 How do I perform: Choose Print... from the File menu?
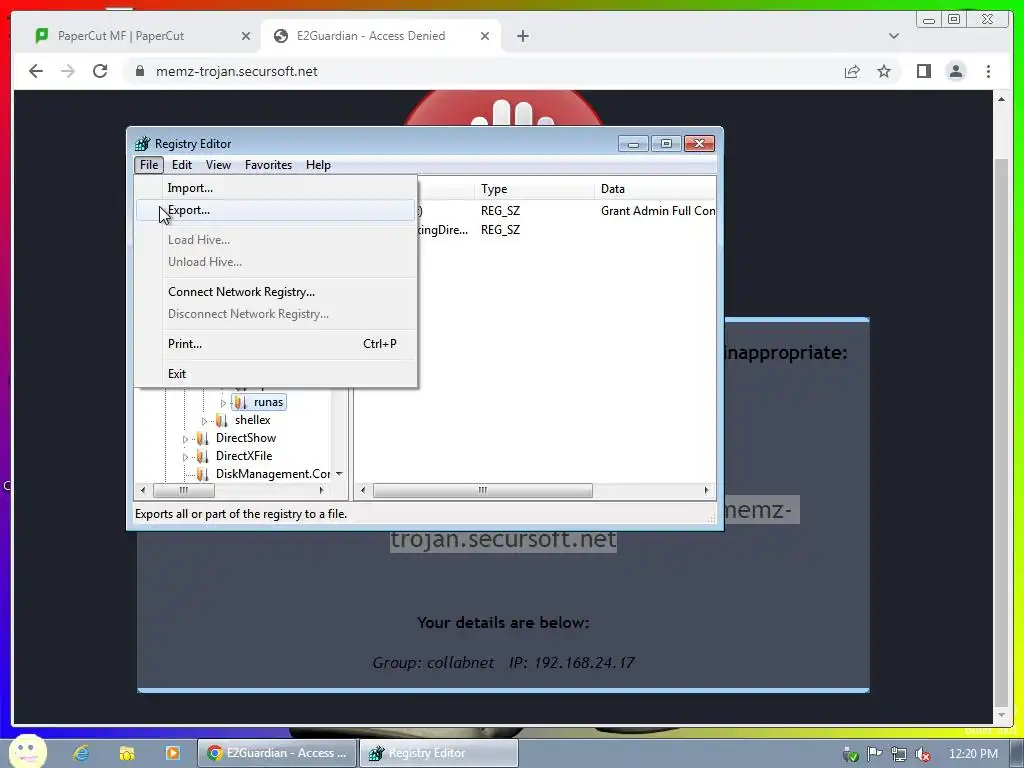tap(275, 344)
